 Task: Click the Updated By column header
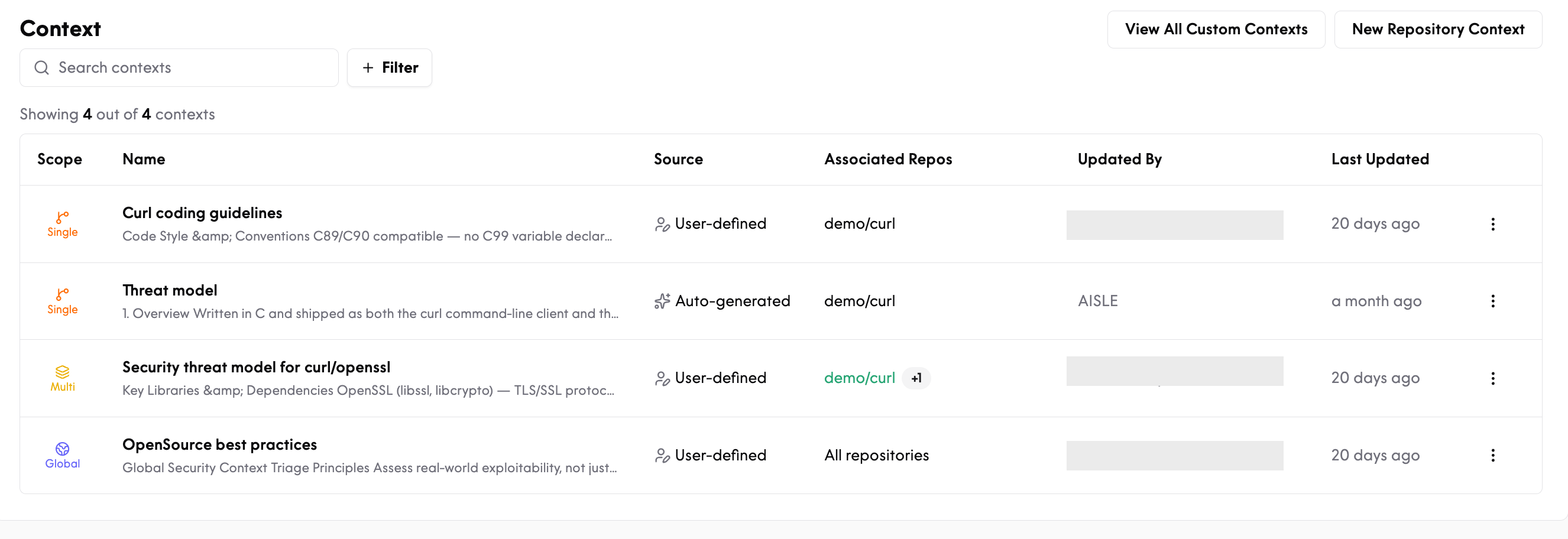(x=1119, y=160)
